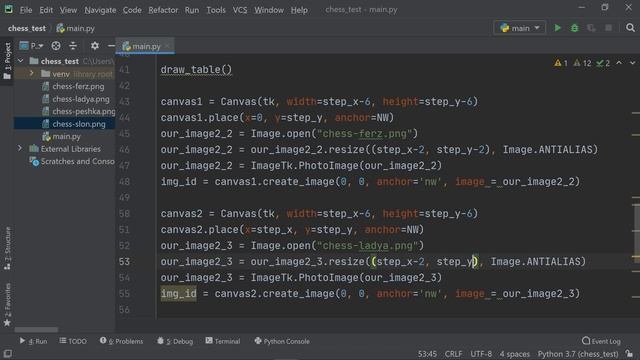
Task: Select the main.py editor tab
Action: pyautogui.click(x=145, y=46)
